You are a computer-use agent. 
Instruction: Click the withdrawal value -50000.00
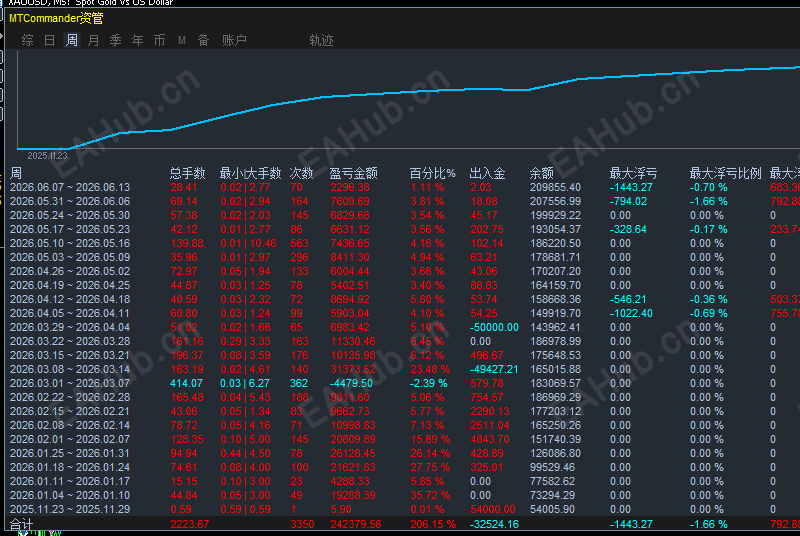(x=494, y=327)
